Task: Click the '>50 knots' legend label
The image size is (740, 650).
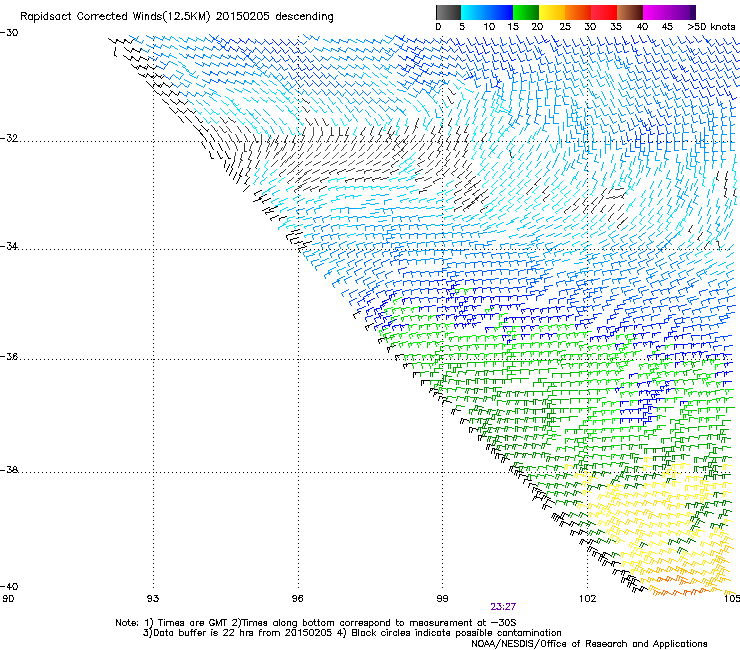Action: pos(711,27)
